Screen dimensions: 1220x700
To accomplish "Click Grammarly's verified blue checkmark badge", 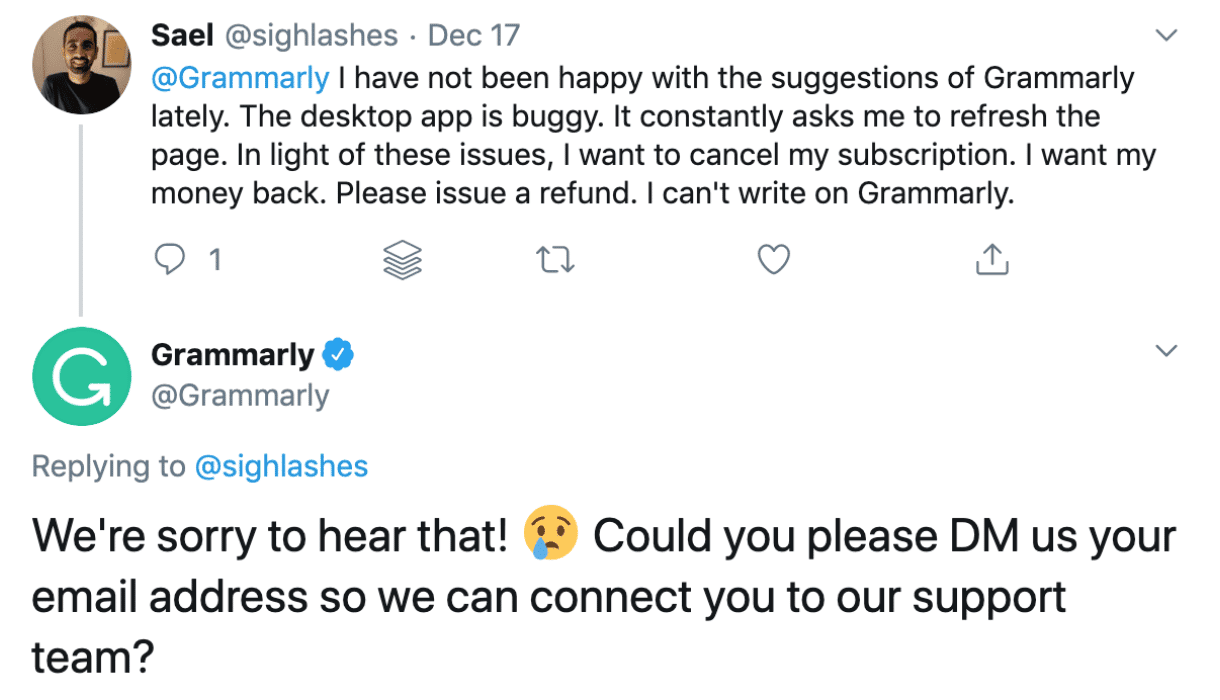I will pyautogui.click(x=339, y=351).
